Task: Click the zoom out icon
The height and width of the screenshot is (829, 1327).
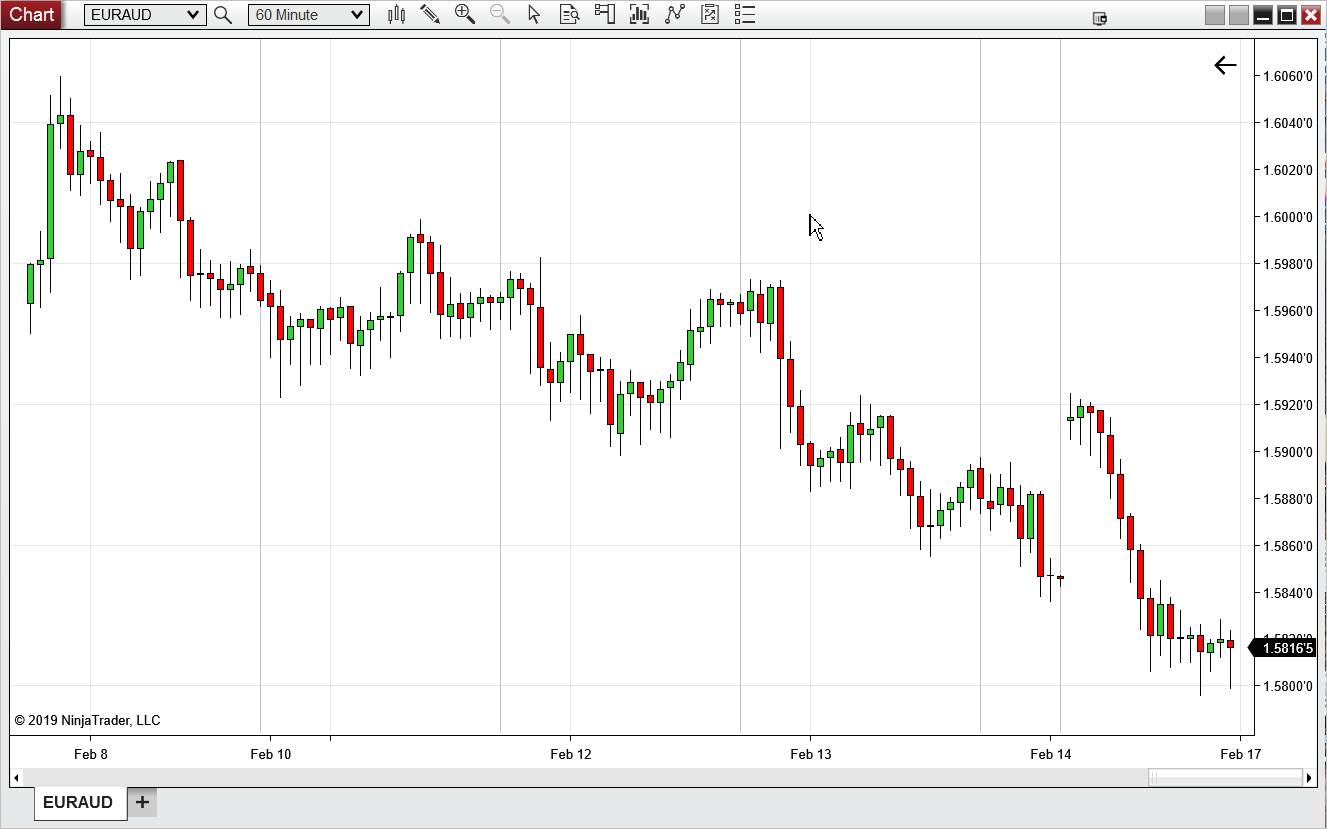Action: tap(499, 14)
